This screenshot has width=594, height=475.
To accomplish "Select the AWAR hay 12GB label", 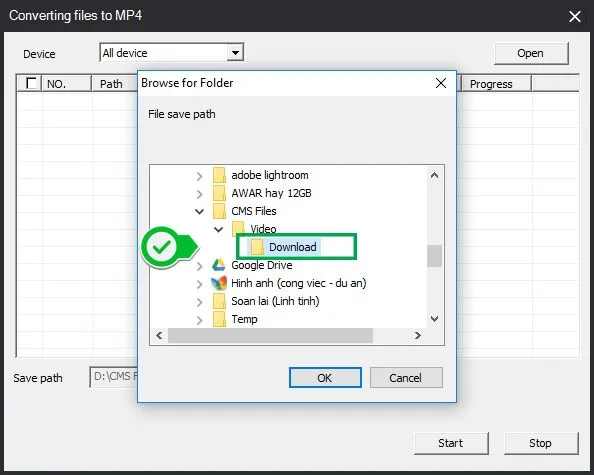I will pos(271,193).
